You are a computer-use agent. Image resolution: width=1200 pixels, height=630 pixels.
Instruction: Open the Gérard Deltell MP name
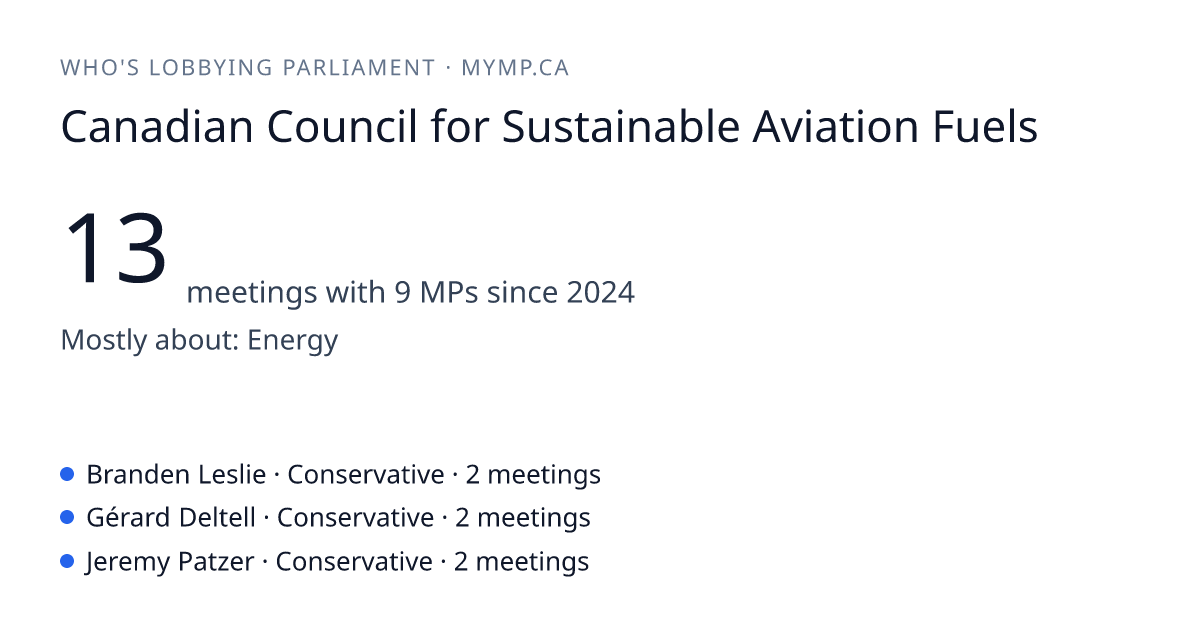[x=171, y=518]
